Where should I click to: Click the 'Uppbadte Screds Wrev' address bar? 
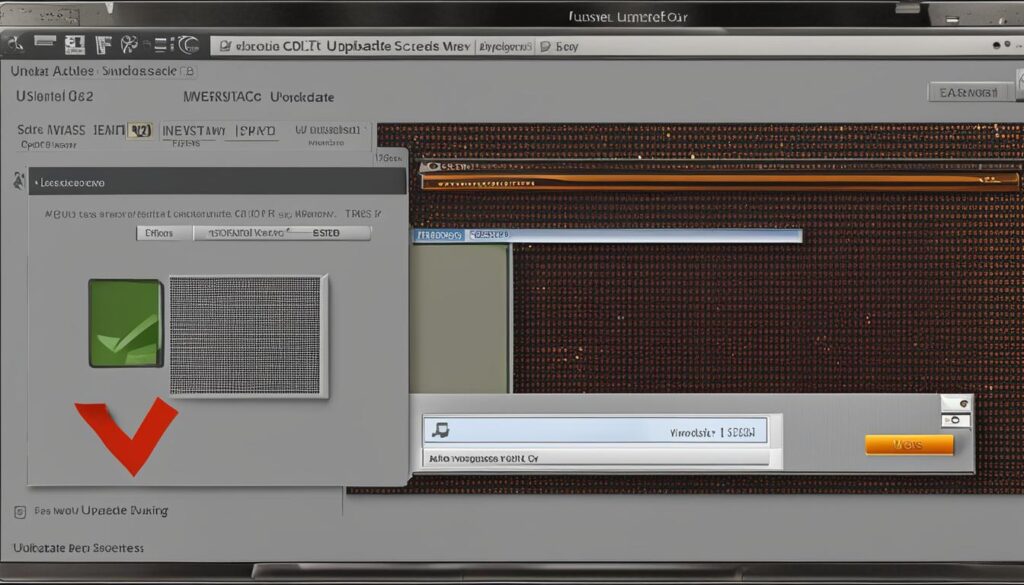coord(344,46)
